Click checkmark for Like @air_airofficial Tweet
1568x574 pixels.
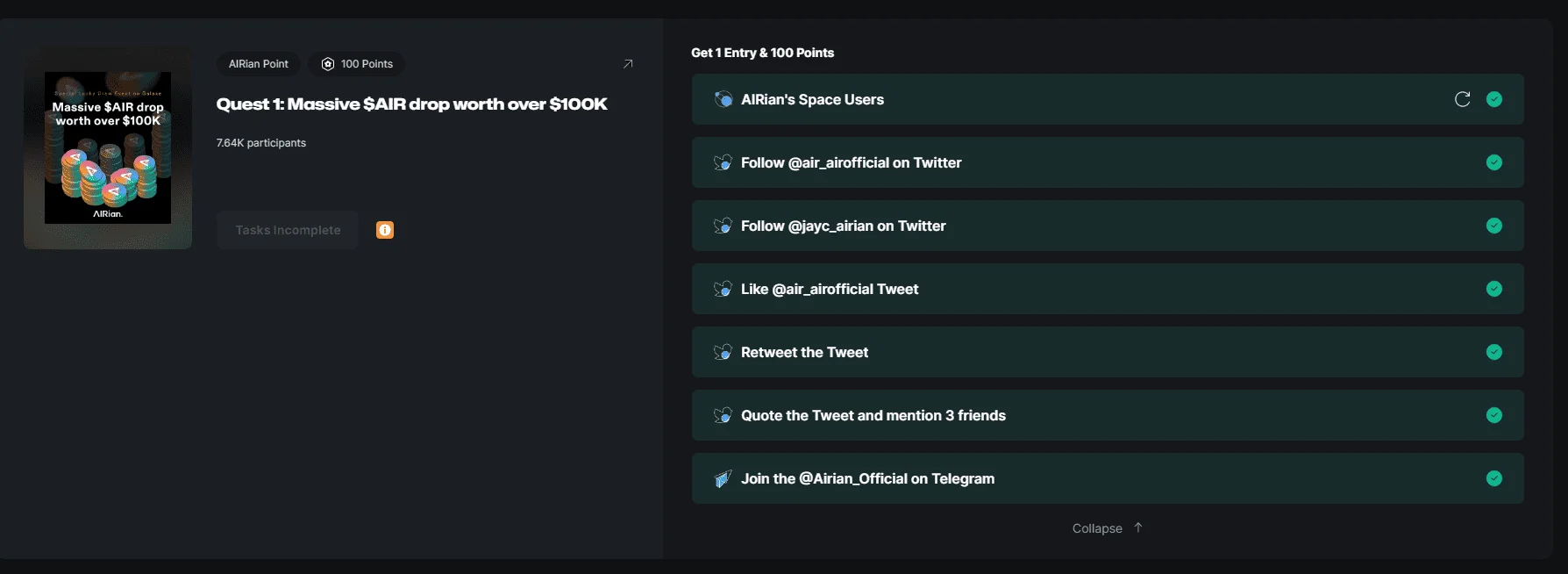1494,289
